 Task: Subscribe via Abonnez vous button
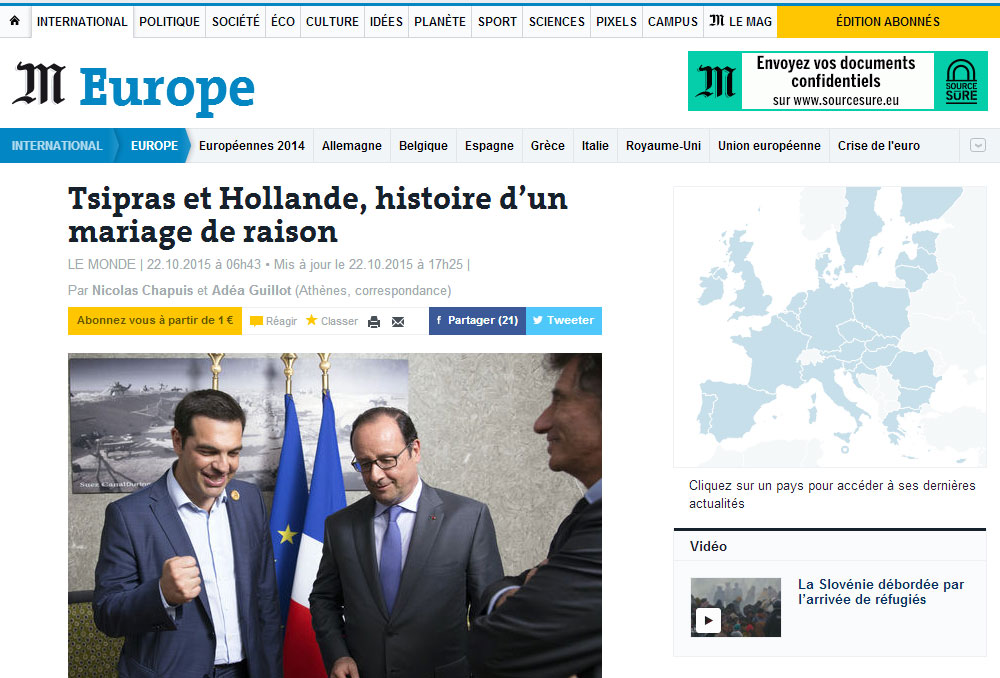155,320
